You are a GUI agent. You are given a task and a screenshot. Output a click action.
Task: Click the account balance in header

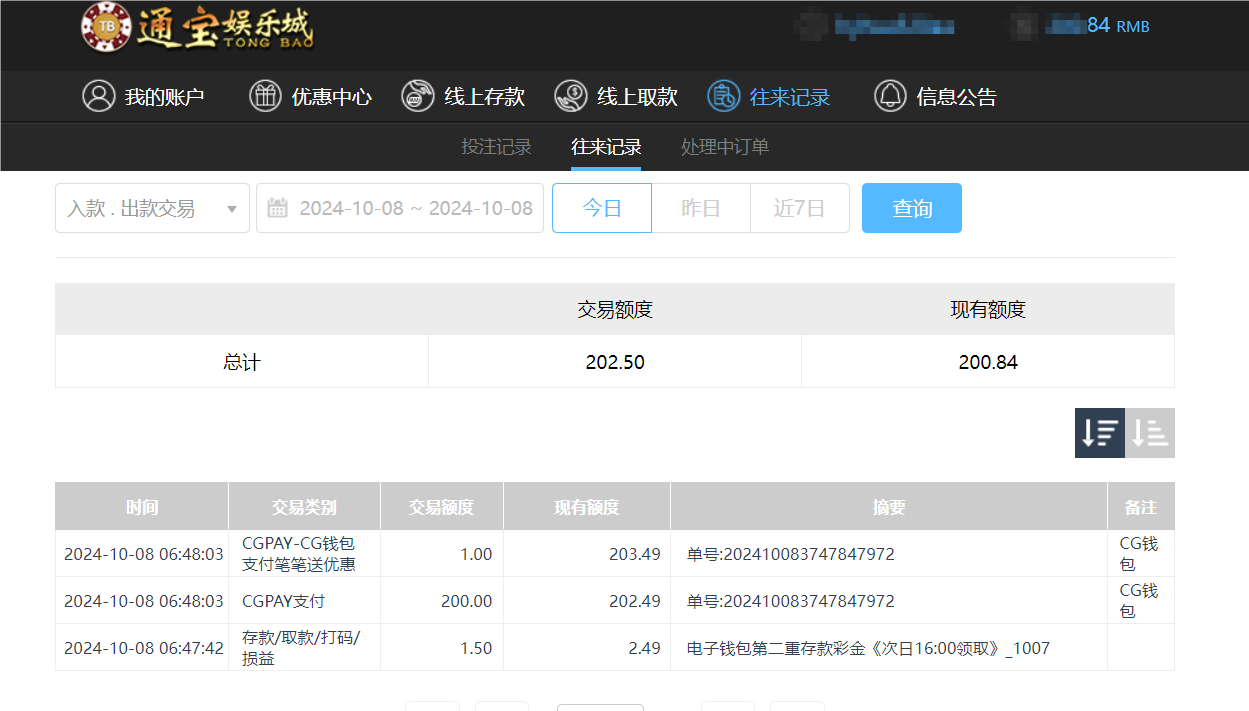(x=1093, y=25)
